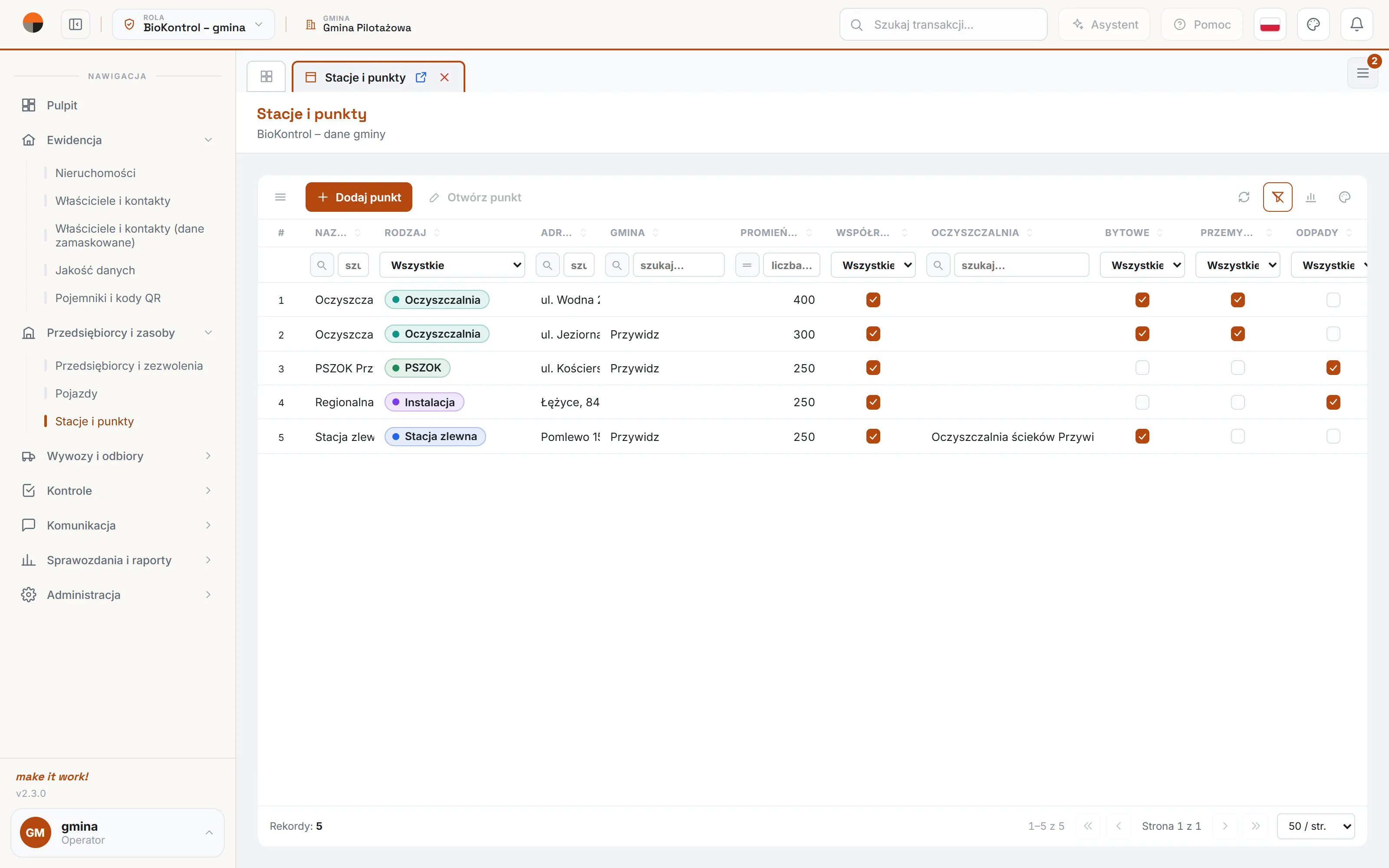Screen dimensions: 1389x868
Task: Switch language via Polish flag
Action: [1270, 24]
